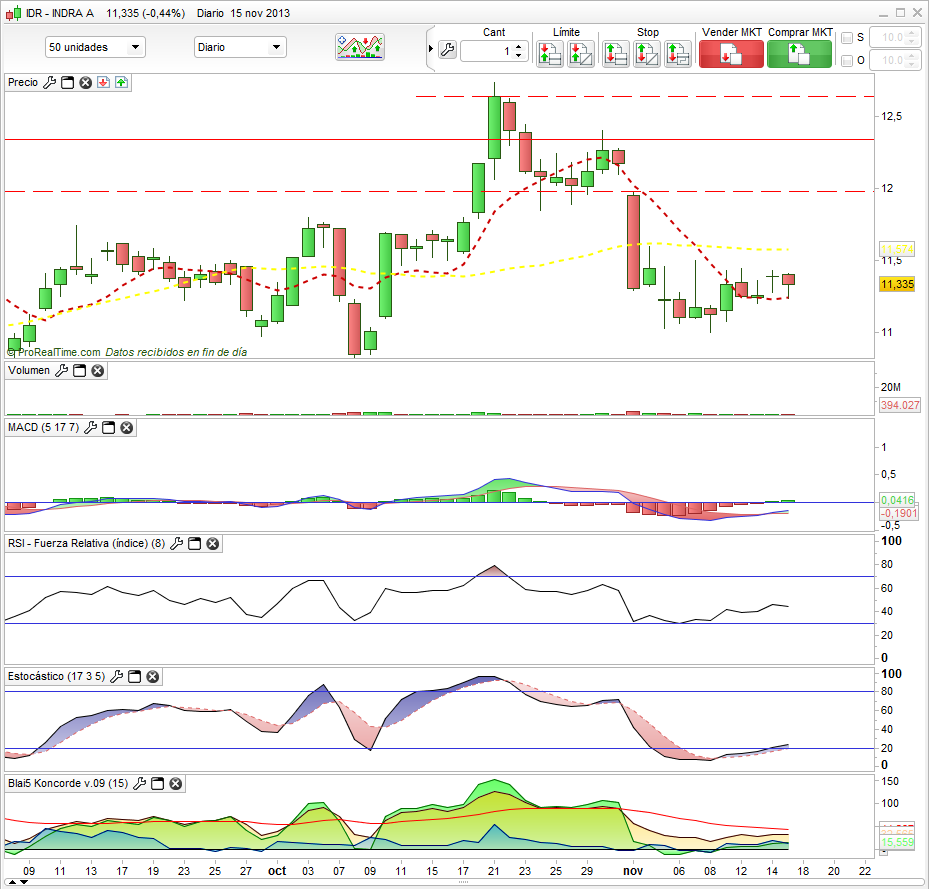The height and width of the screenshot is (889, 929).
Task: Maximize the Estocástico panel
Action: [x=134, y=677]
